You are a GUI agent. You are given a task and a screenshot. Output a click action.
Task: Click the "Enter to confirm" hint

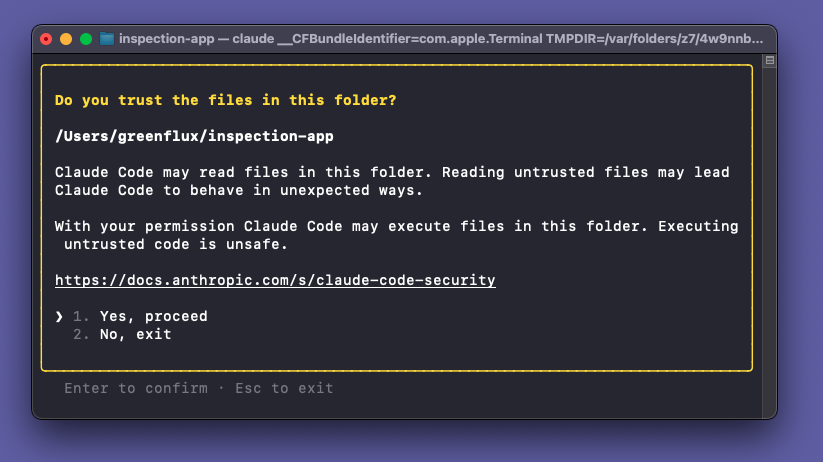tap(136, 388)
